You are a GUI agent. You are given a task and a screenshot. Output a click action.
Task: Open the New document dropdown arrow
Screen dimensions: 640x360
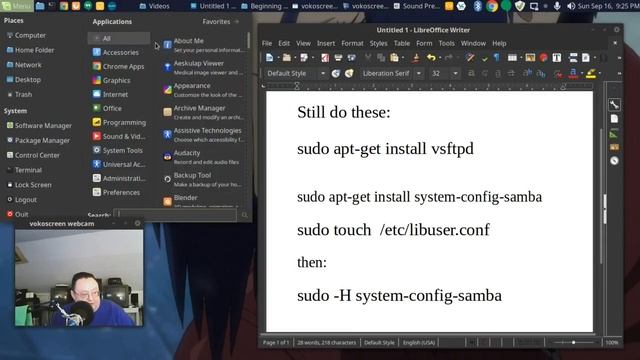pyautogui.click(x=278, y=58)
